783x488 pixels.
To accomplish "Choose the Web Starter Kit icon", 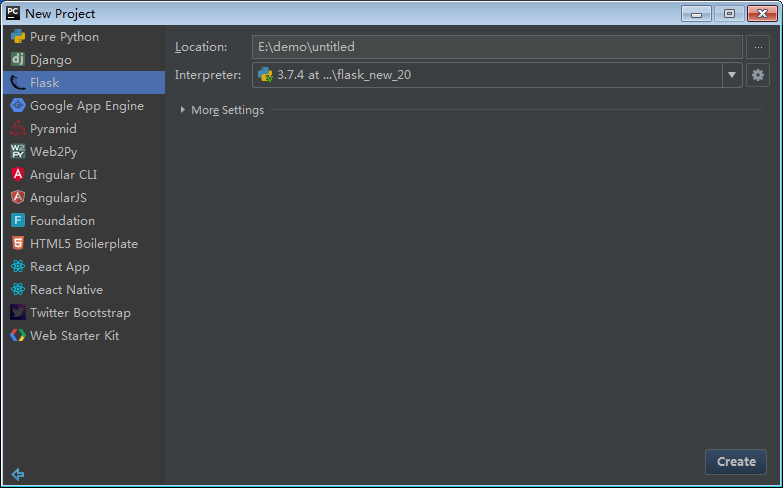I will pos(18,335).
